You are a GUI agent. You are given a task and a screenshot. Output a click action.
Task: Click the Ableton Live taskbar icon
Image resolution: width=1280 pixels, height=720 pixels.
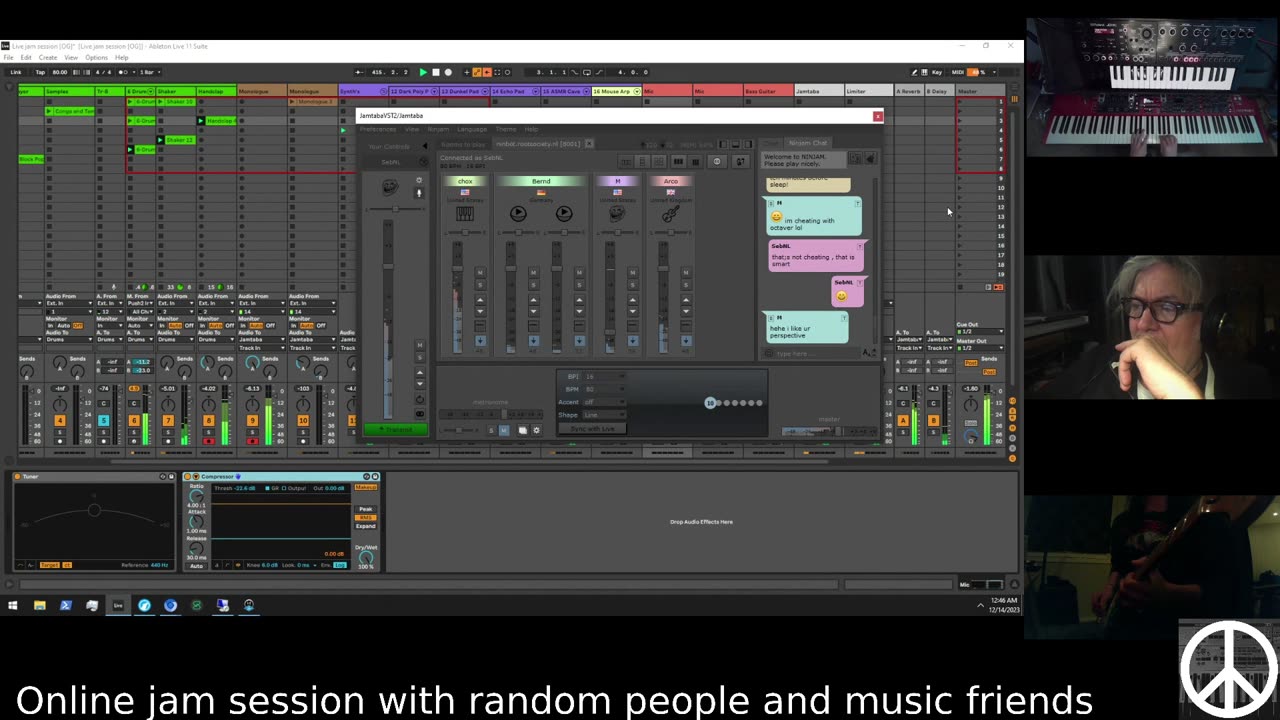click(118, 605)
